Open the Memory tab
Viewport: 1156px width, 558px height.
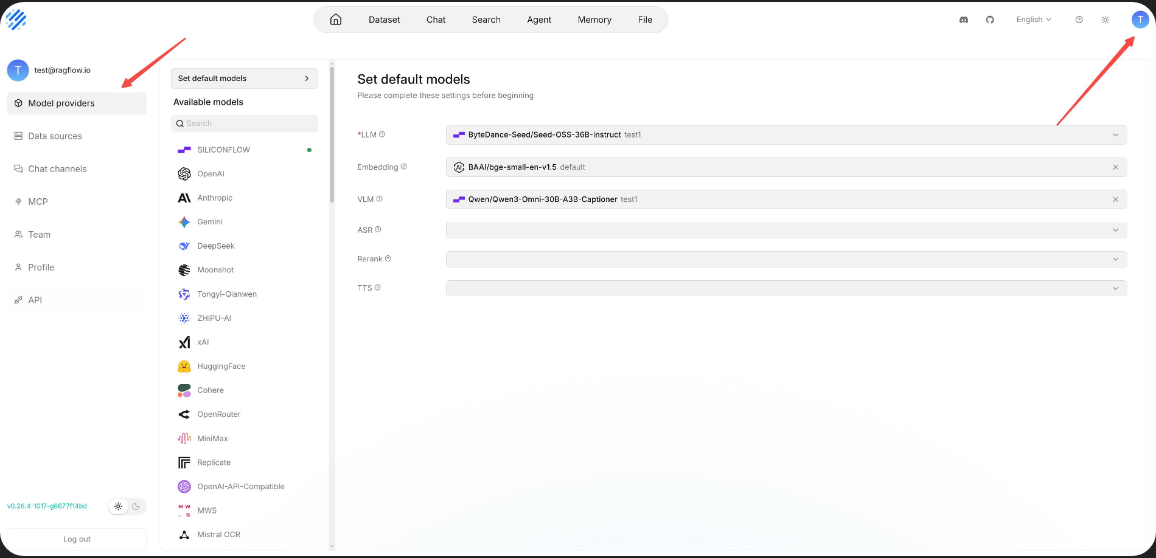594,20
